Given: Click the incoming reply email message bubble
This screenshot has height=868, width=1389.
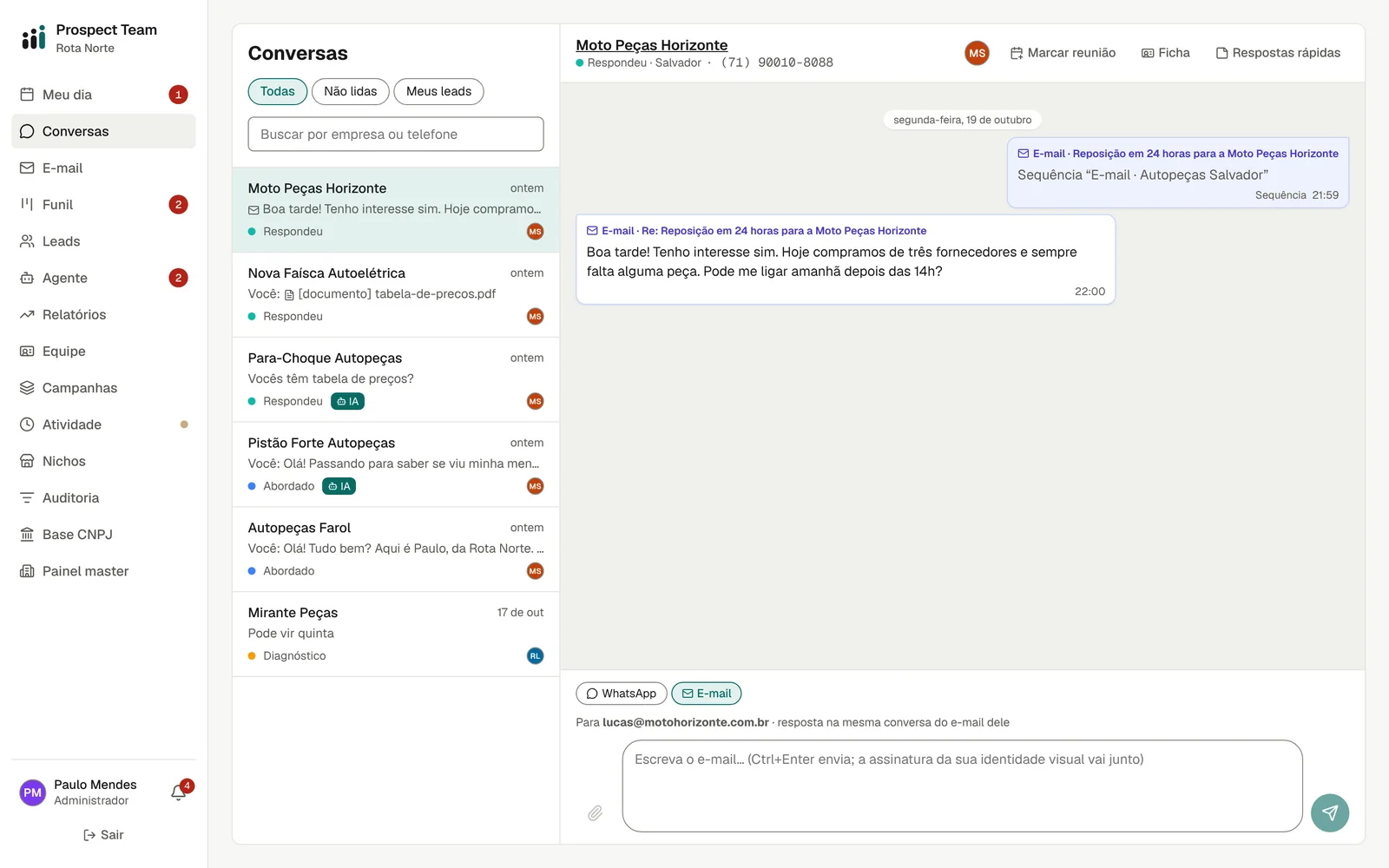Looking at the screenshot, I should pos(846,260).
